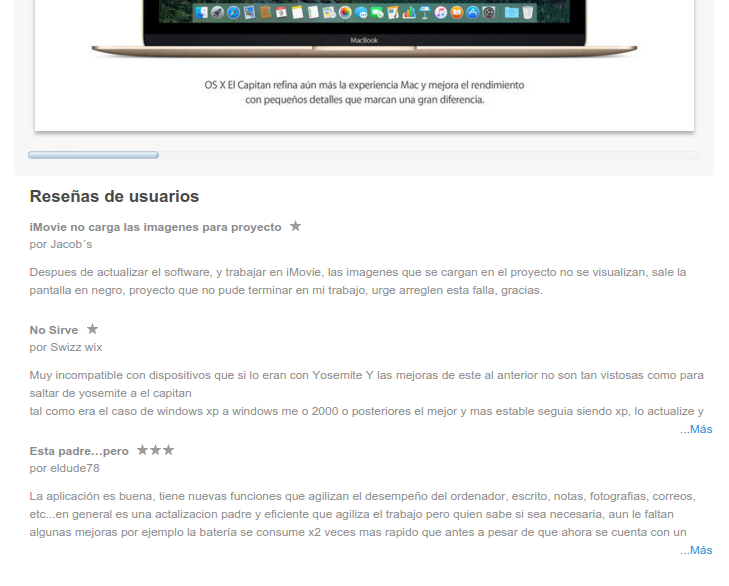Select the author line por eldude78

(65, 468)
